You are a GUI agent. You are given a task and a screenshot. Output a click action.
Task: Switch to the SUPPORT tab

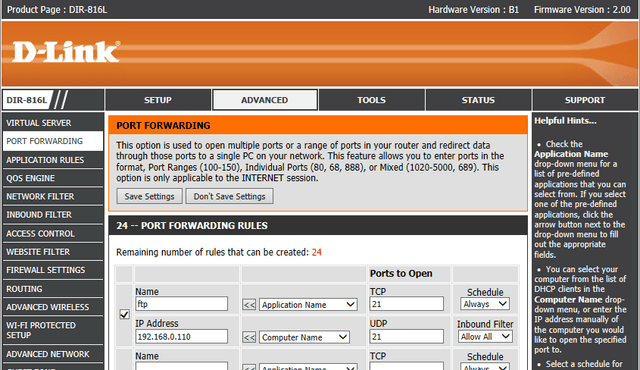point(585,100)
